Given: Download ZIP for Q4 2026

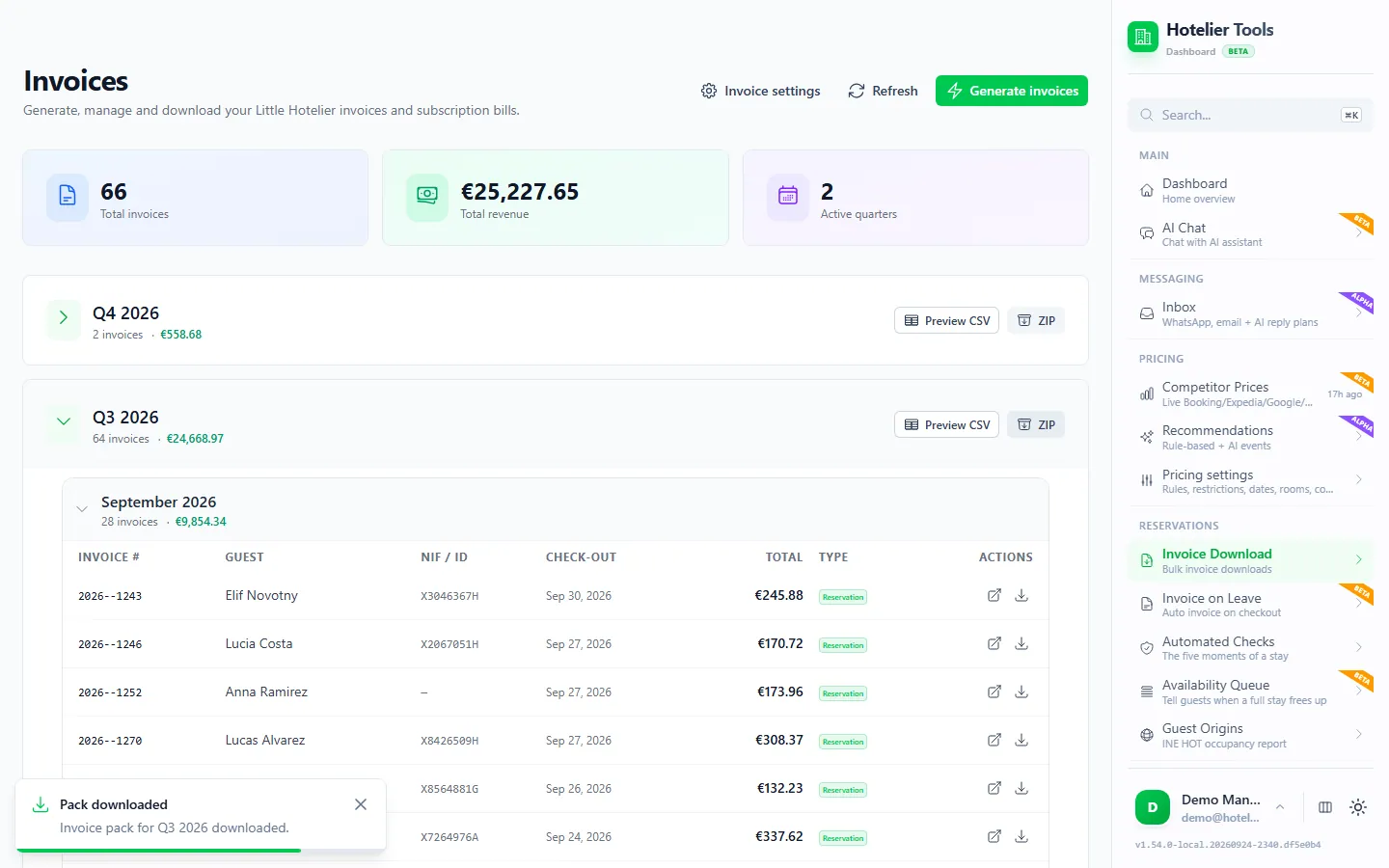Looking at the screenshot, I should tap(1036, 320).
